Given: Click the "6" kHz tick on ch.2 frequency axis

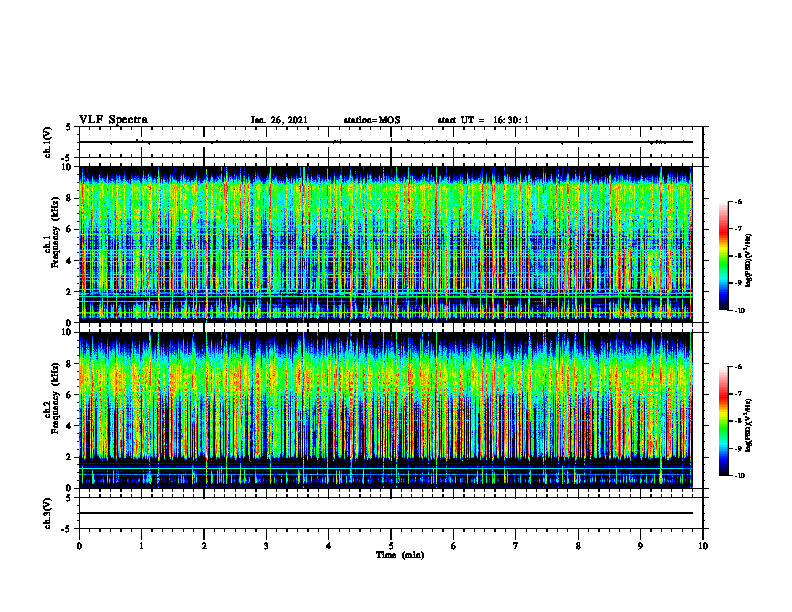Looking at the screenshot, I should point(69,395).
